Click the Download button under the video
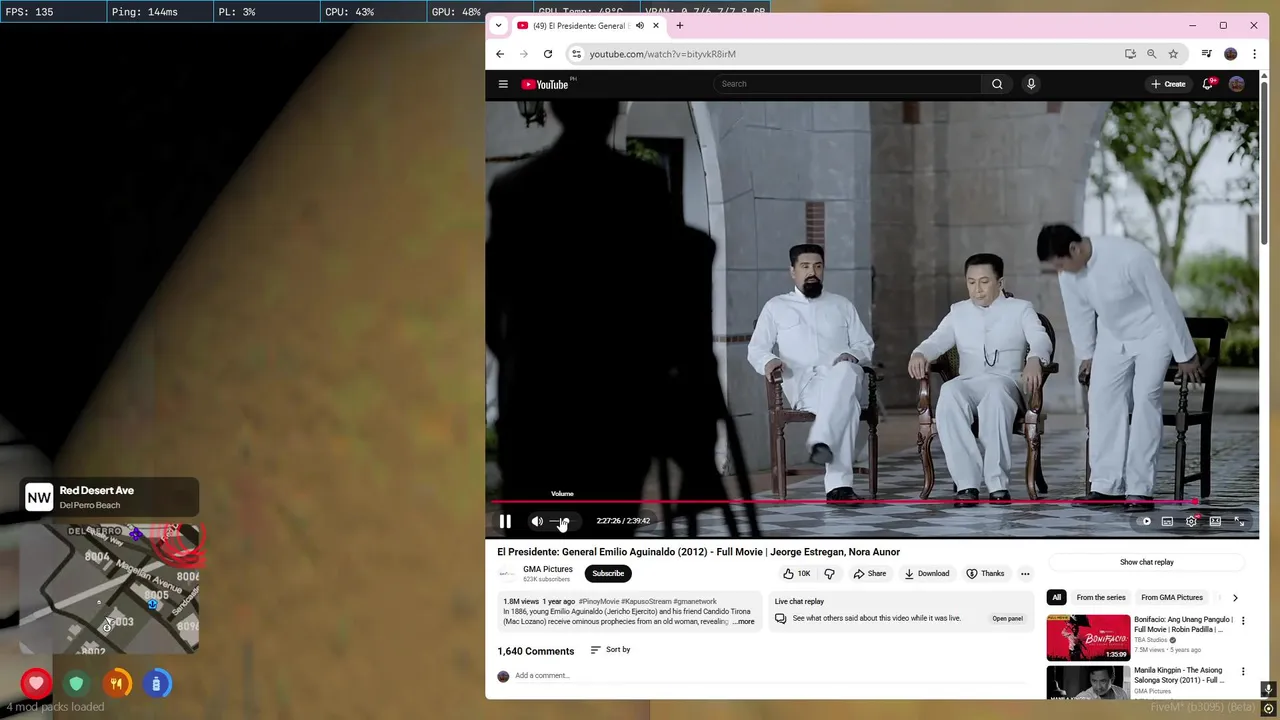This screenshot has height=720, width=1280. point(927,574)
